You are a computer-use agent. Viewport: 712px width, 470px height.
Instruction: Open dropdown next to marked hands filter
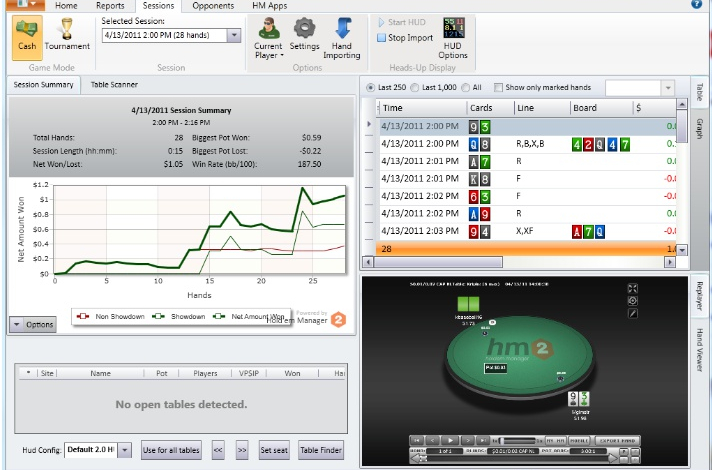click(x=668, y=88)
